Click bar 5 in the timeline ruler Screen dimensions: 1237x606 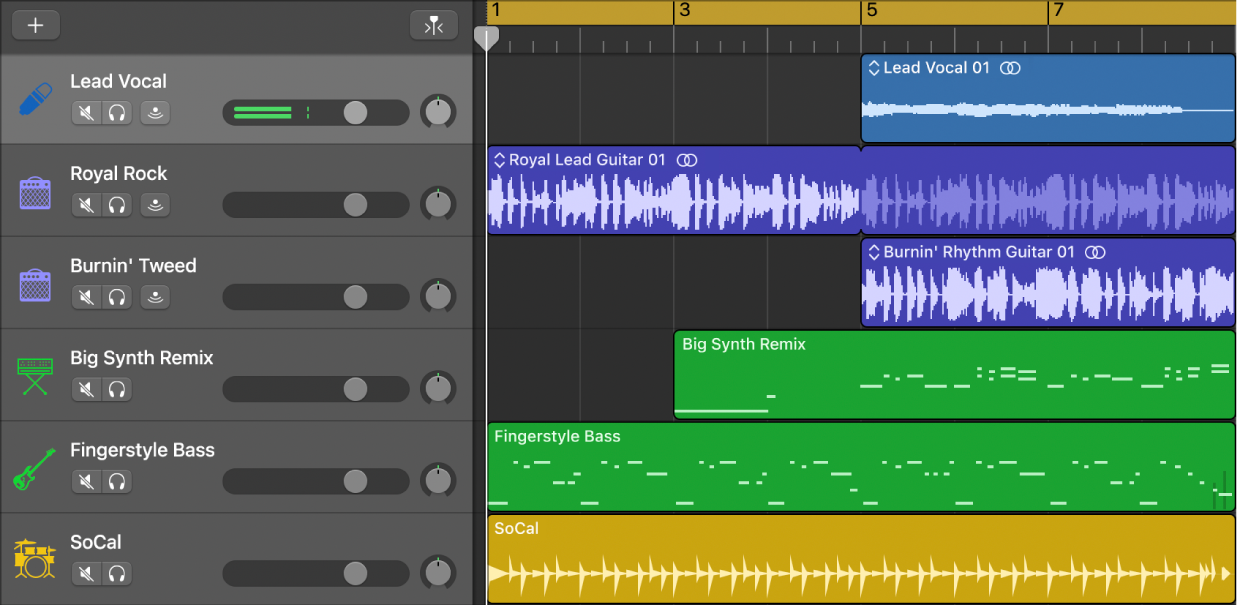(871, 12)
